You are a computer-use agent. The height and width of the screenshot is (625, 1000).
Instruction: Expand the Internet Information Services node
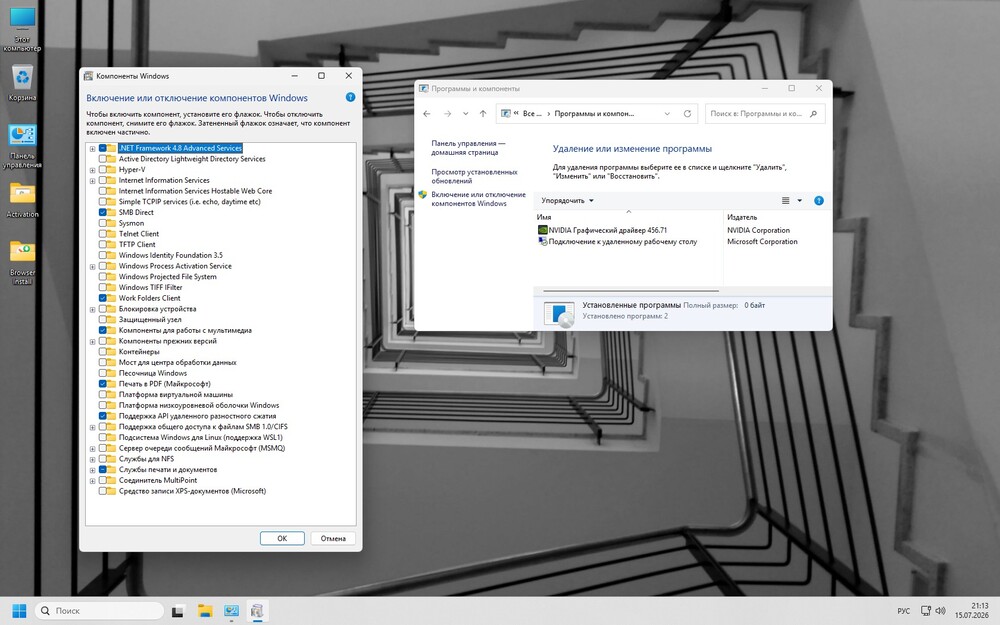(92, 180)
